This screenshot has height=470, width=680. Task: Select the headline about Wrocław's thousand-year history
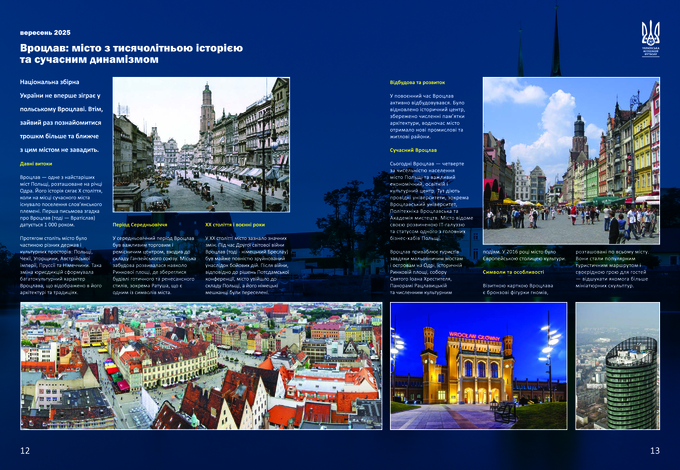[x=131, y=54]
